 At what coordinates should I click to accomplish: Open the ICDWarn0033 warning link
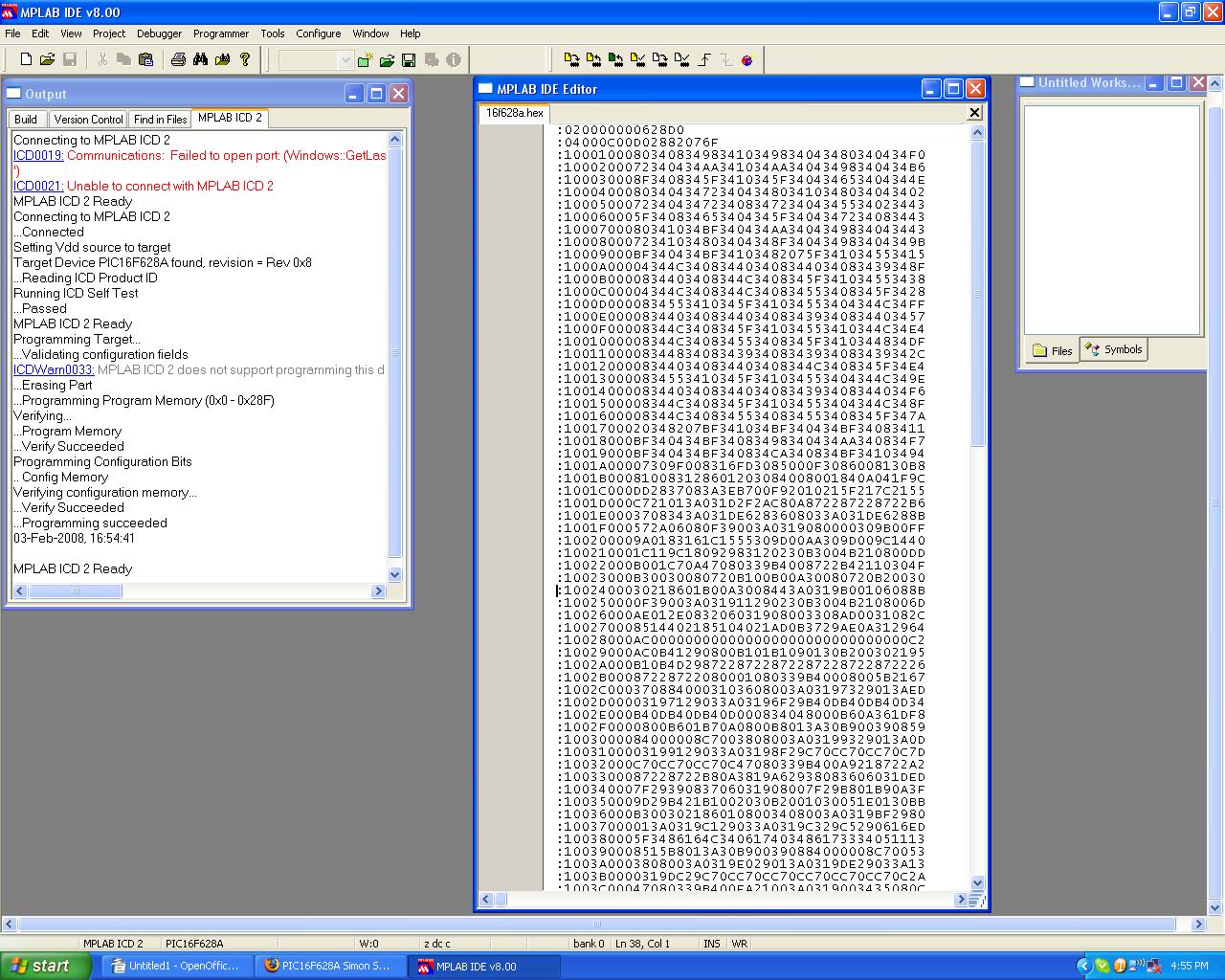point(54,369)
